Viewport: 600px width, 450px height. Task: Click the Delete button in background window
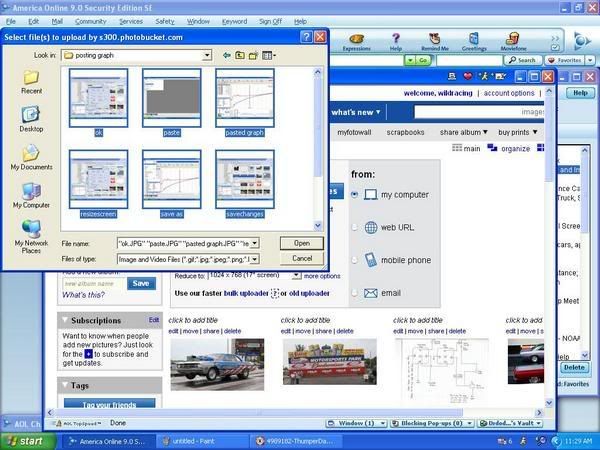click(574, 367)
